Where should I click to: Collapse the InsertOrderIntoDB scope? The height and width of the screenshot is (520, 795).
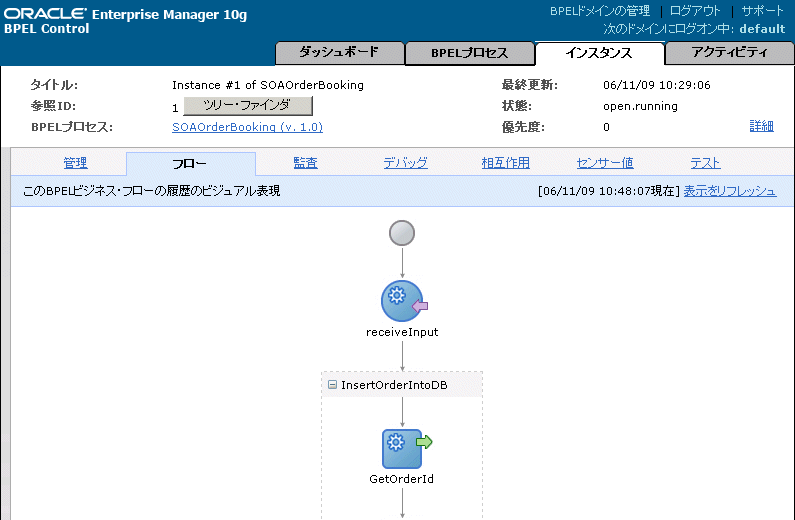point(333,385)
